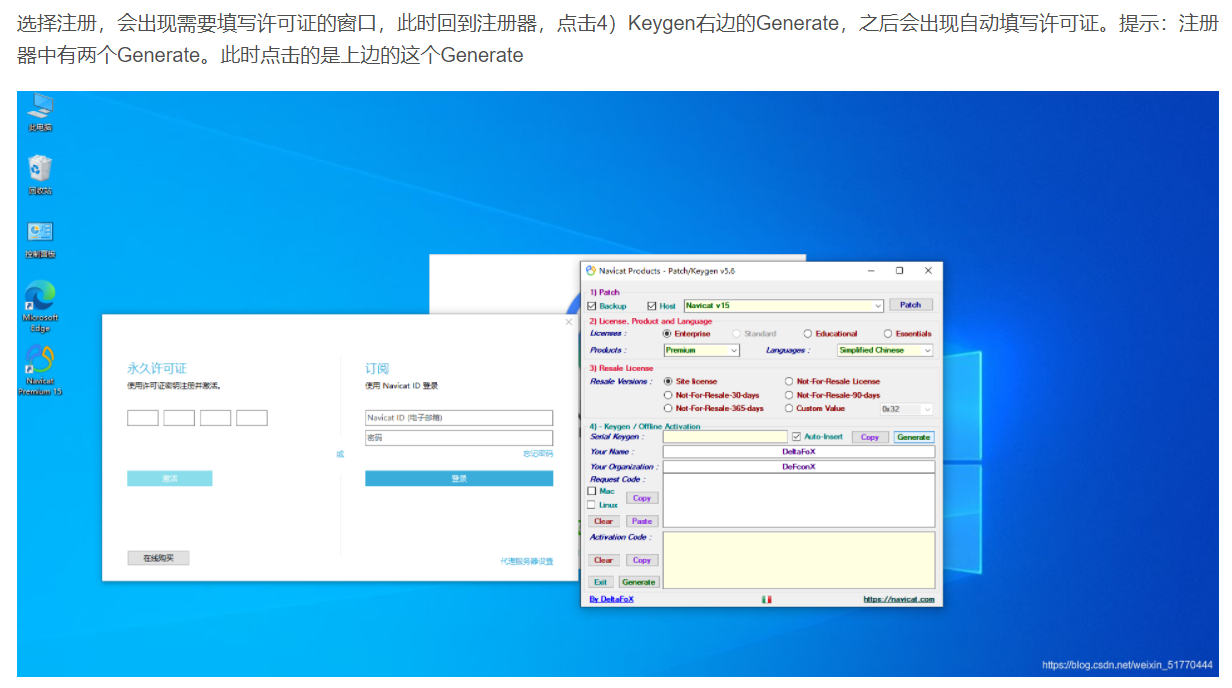Image resolution: width=1232 pixels, height=688 pixels.
Task: Click the Navicat ID email field
Action: pos(459,418)
